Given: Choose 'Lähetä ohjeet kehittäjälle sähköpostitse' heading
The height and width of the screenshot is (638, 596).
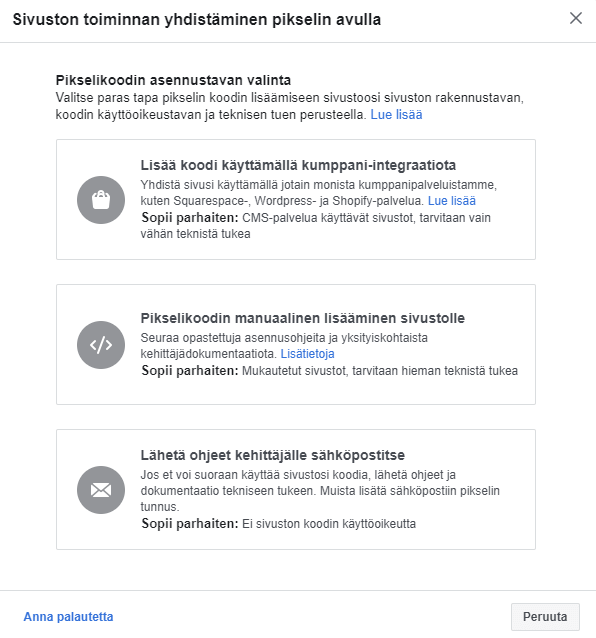Looking at the screenshot, I should click(x=273, y=455).
